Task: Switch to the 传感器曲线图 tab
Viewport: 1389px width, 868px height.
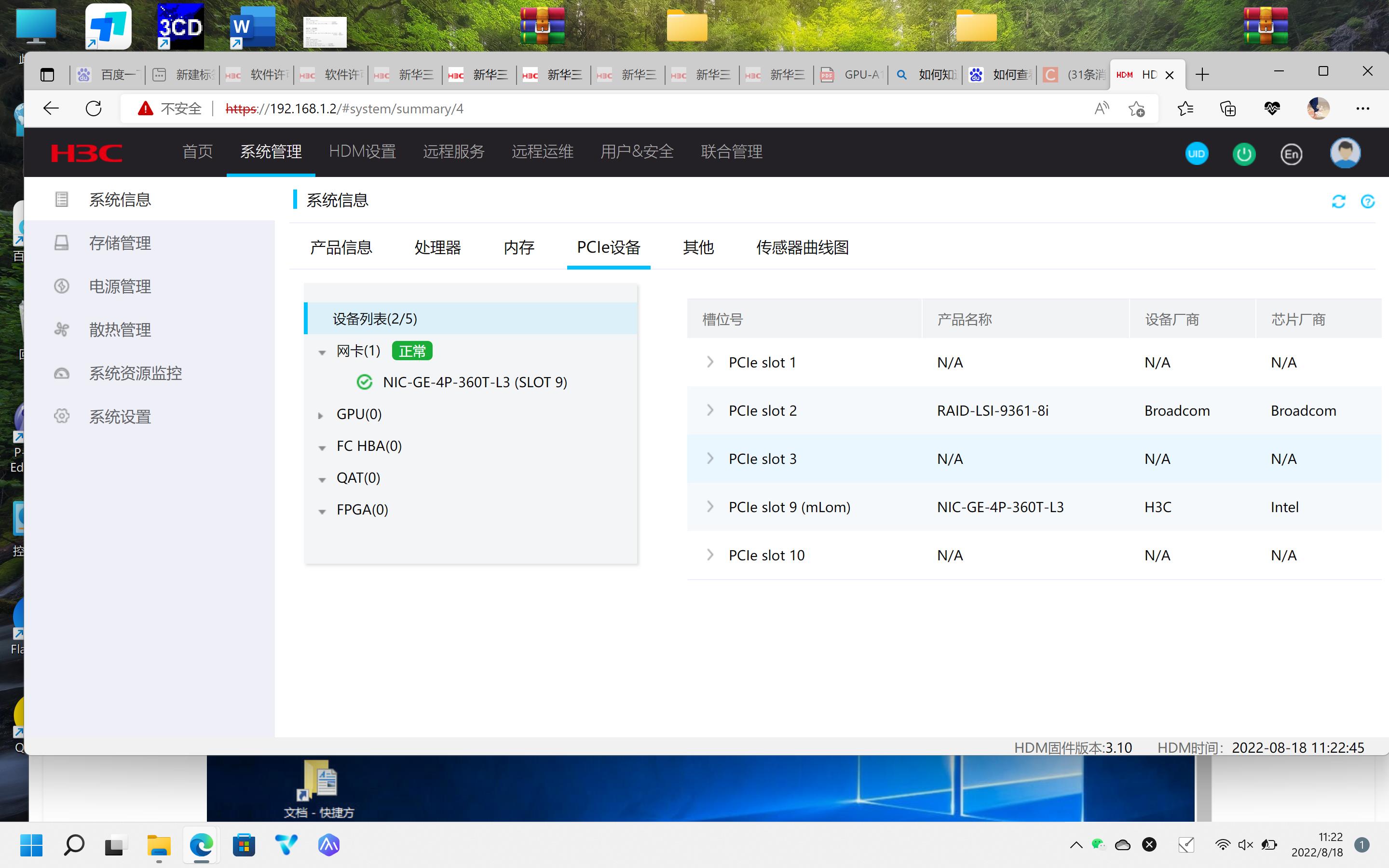Action: point(802,247)
